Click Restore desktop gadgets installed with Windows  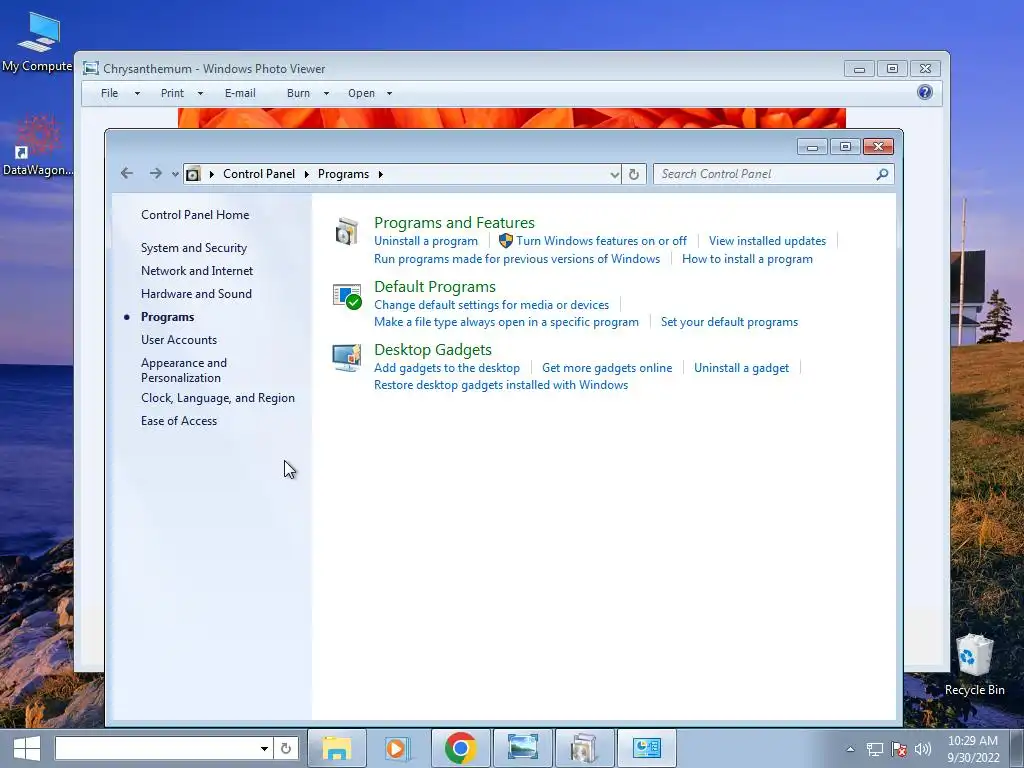coord(501,385)
